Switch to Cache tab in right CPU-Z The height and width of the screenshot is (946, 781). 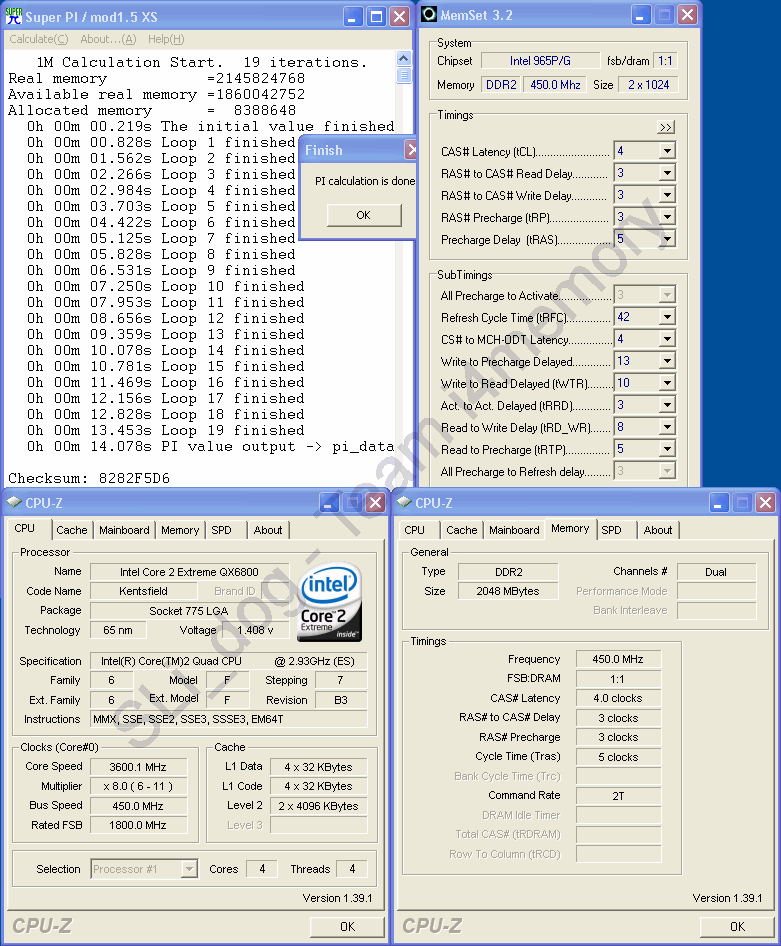click(x=462, y=530)
